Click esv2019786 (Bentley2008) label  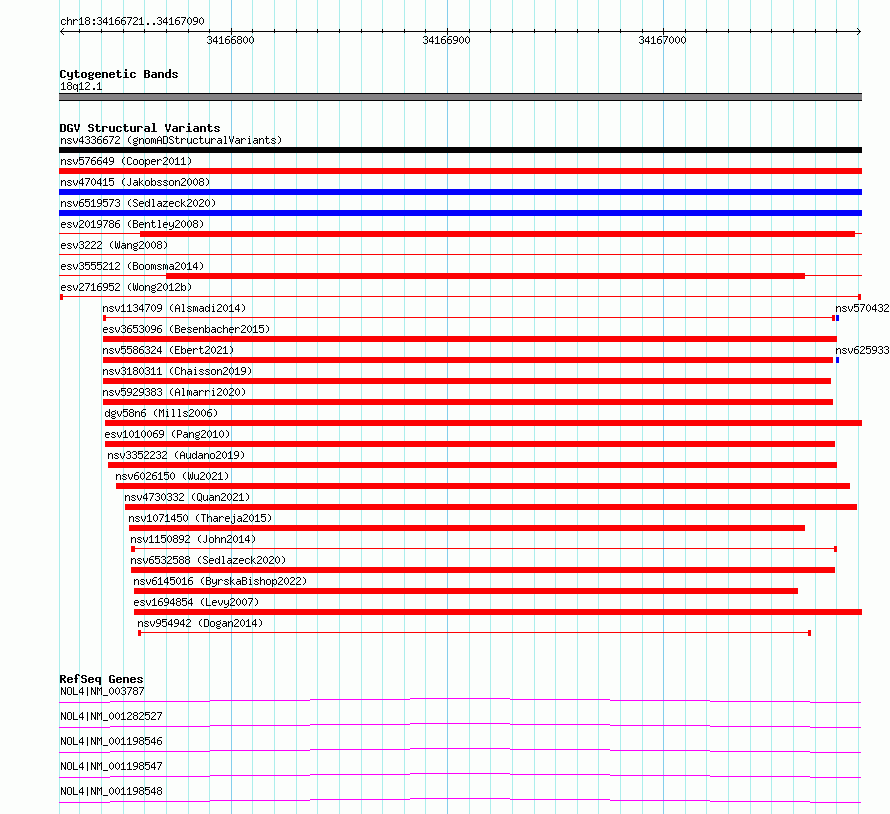click(x=132, y=224)
